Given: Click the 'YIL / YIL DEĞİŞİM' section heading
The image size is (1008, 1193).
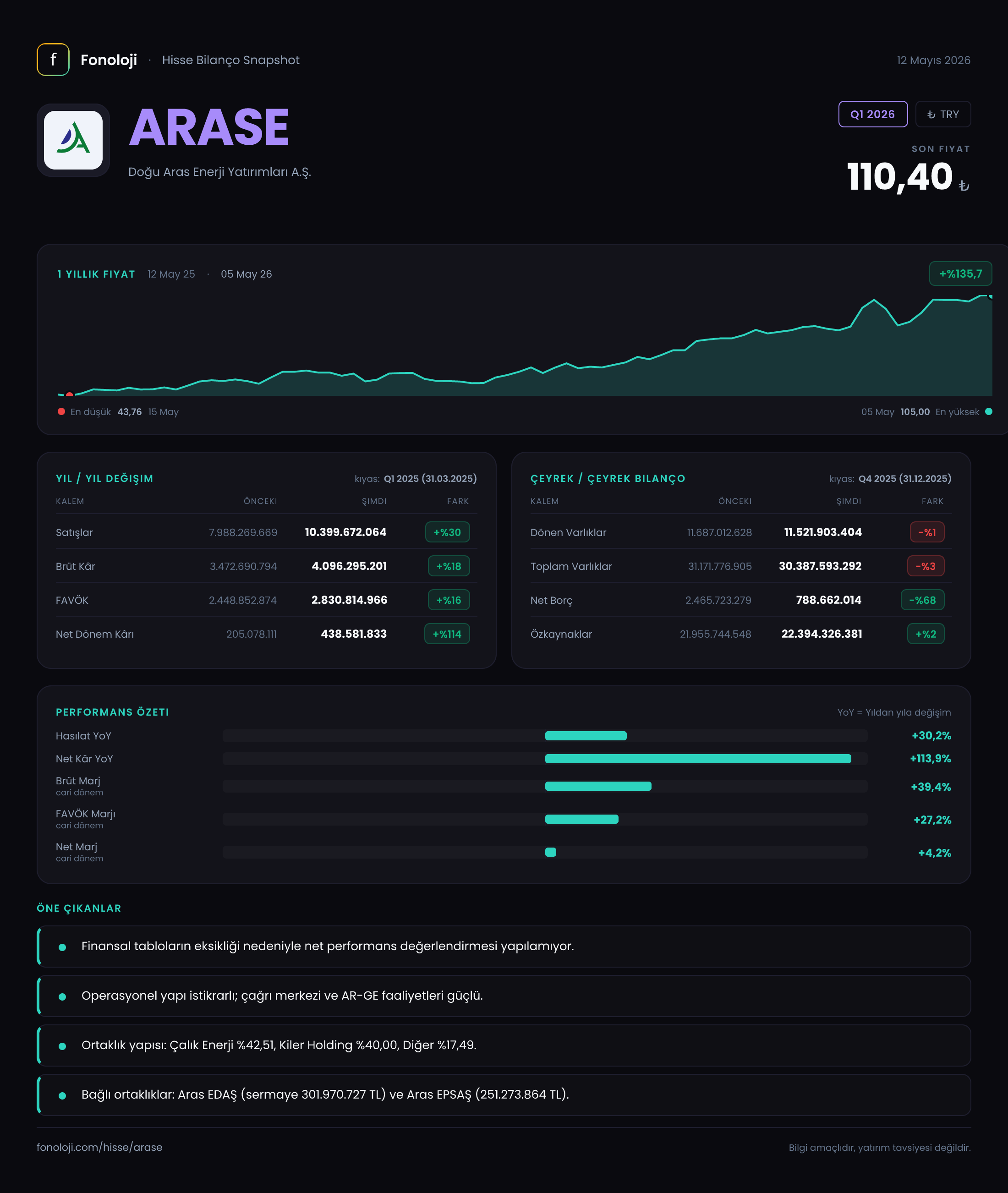Looking at the screenshot, I should [x=104, y=479].
